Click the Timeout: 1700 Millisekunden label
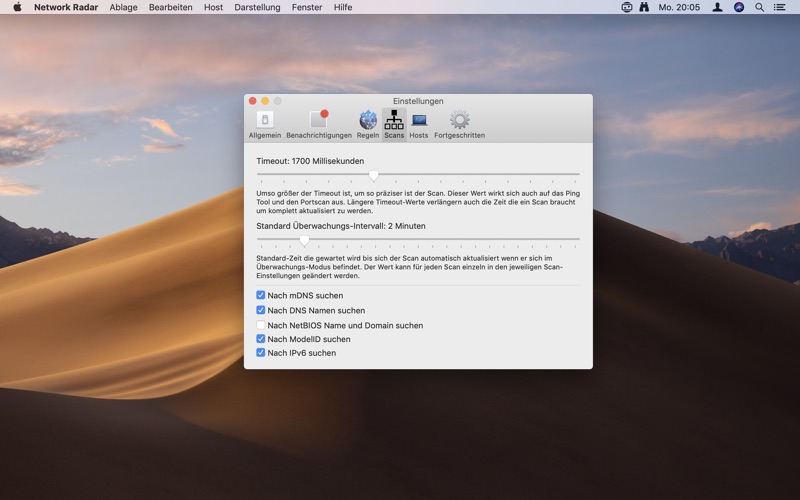The width and height of the screenshot is (800, 500). 310,161
